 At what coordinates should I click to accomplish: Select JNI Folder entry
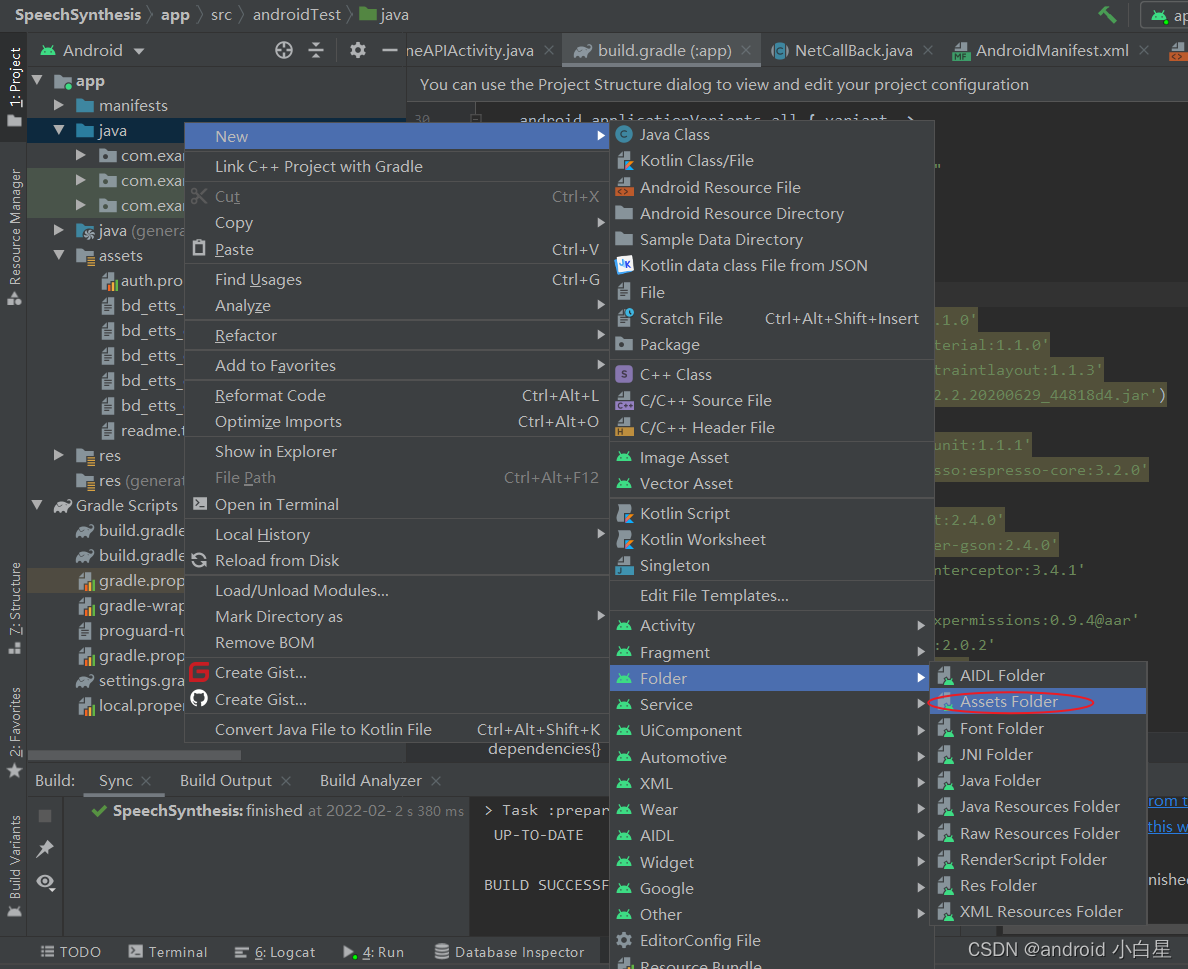pos(1038,755)
